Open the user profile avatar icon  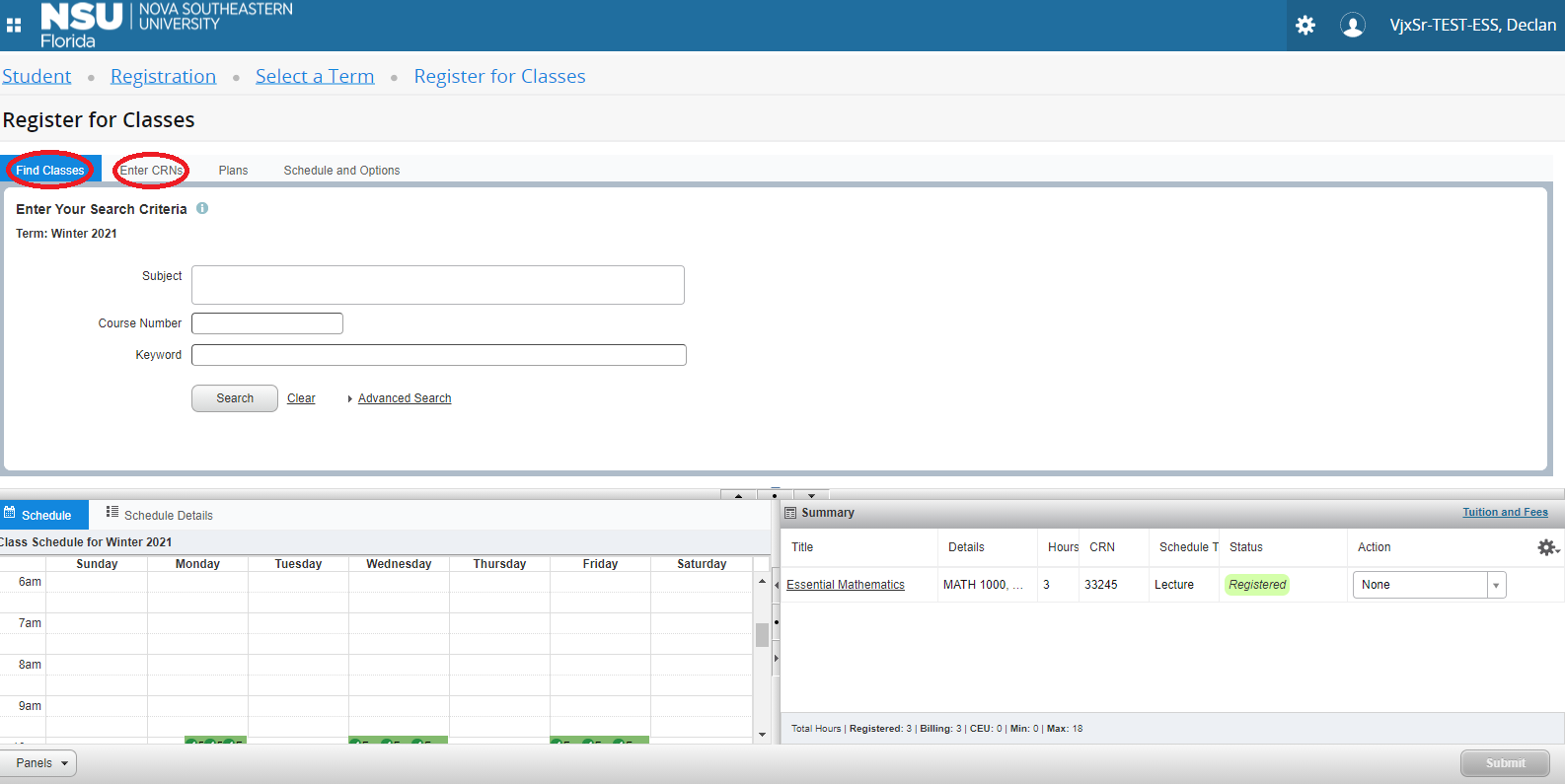click(1353, 26)
